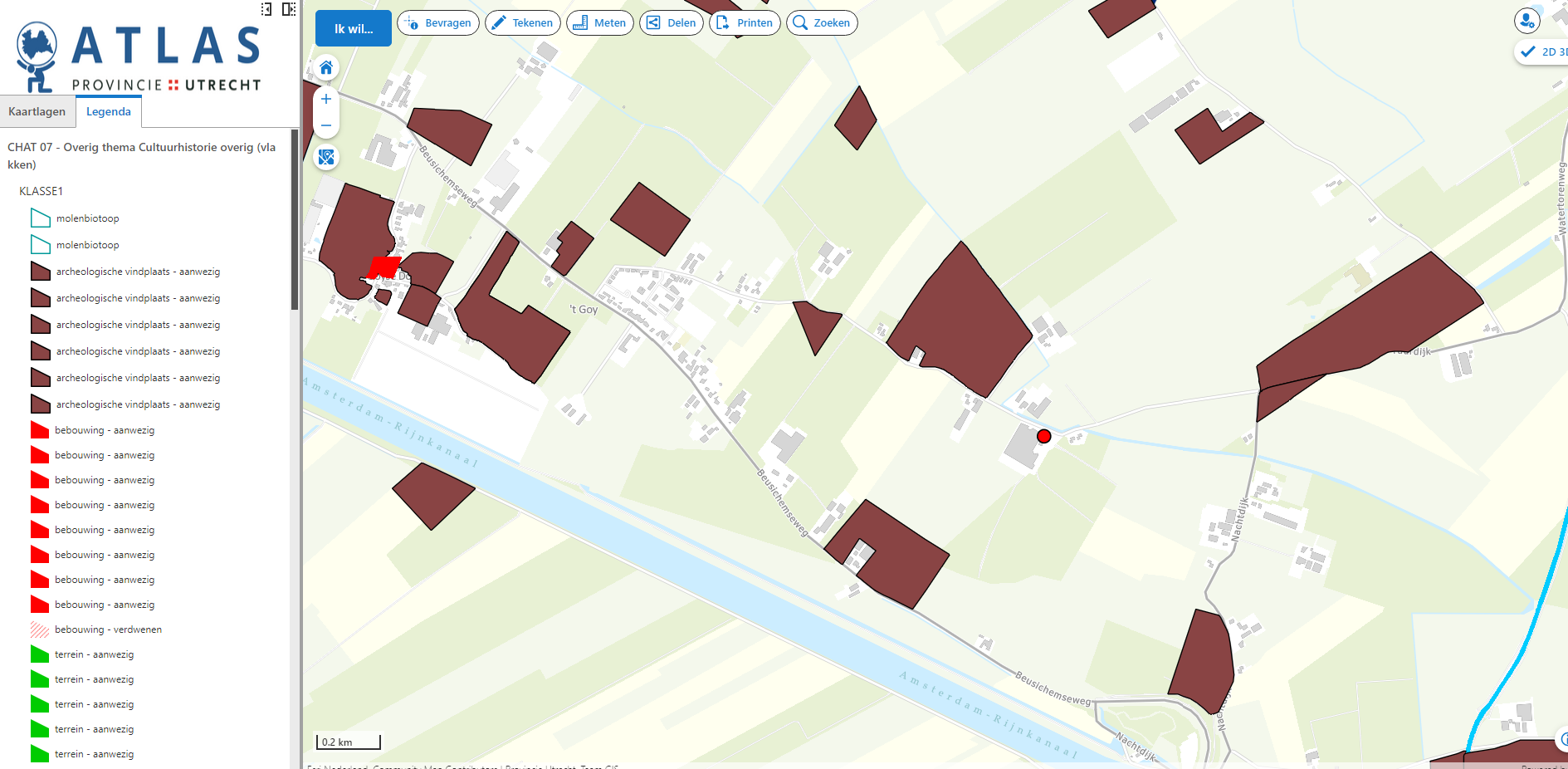The height and width of the screenshot is (769, 1568).
Task: Click the red circle marker on map
Action: coord(1044,436)
